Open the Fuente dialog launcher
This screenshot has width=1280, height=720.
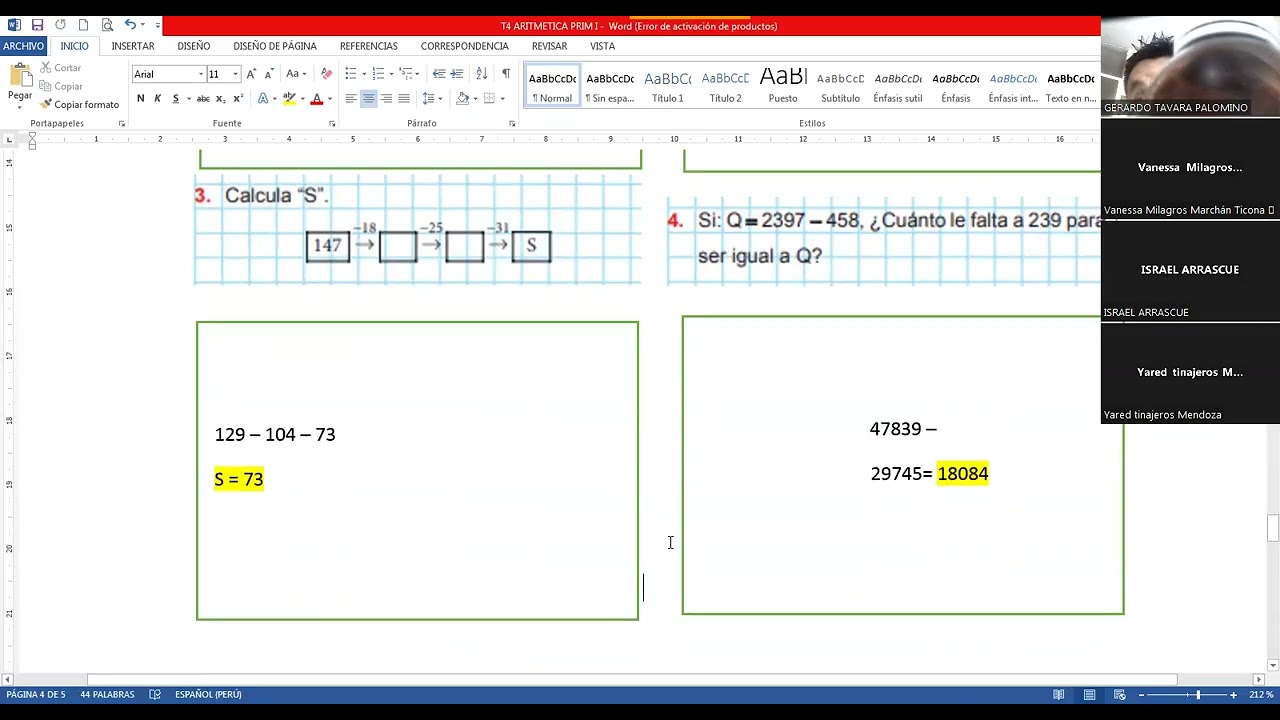[x=332, y=124]
